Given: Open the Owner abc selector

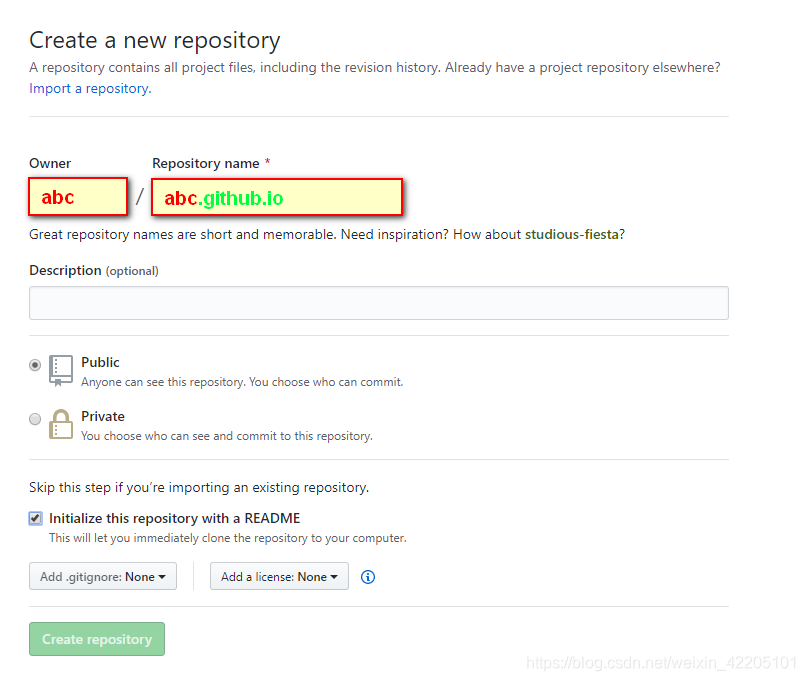Looking at the screenshot, I should [78, 197].
